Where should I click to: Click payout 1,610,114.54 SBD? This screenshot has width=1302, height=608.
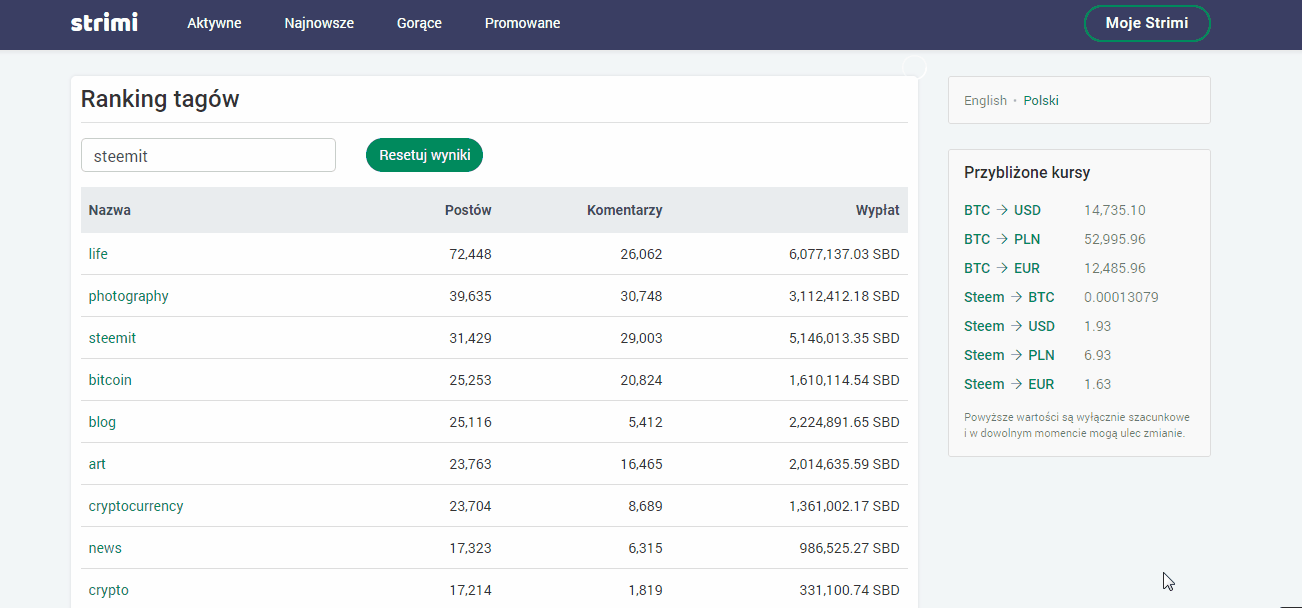tap(844, 380)
